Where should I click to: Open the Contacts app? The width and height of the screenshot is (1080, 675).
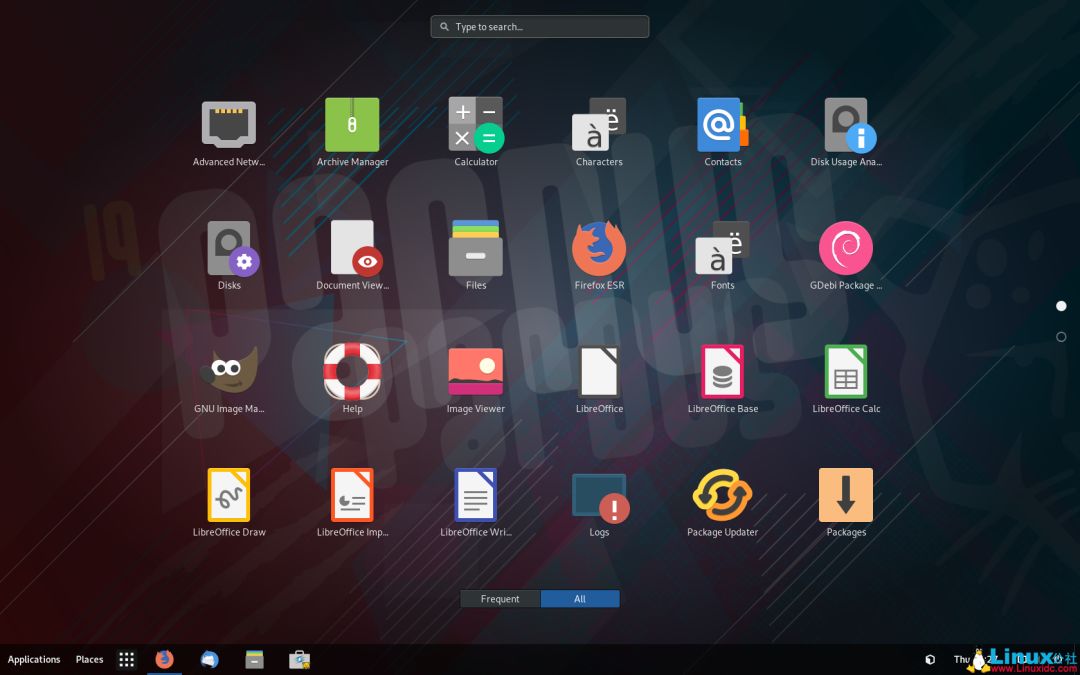(722, 124)
